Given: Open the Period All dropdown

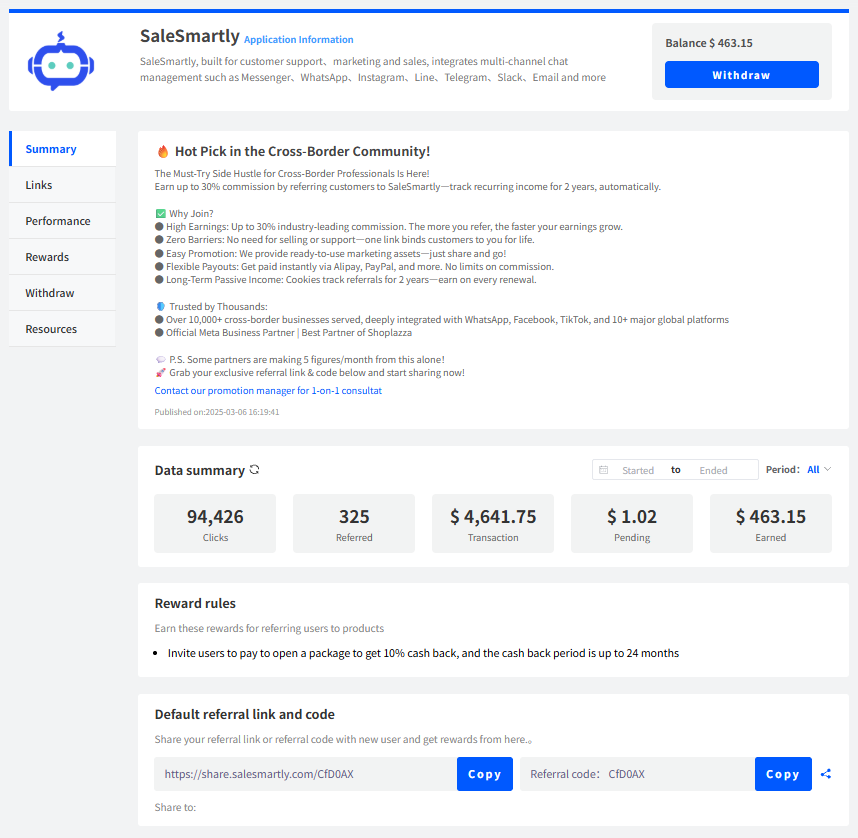Looking at the screenshot, I should (x=819, y=470).
